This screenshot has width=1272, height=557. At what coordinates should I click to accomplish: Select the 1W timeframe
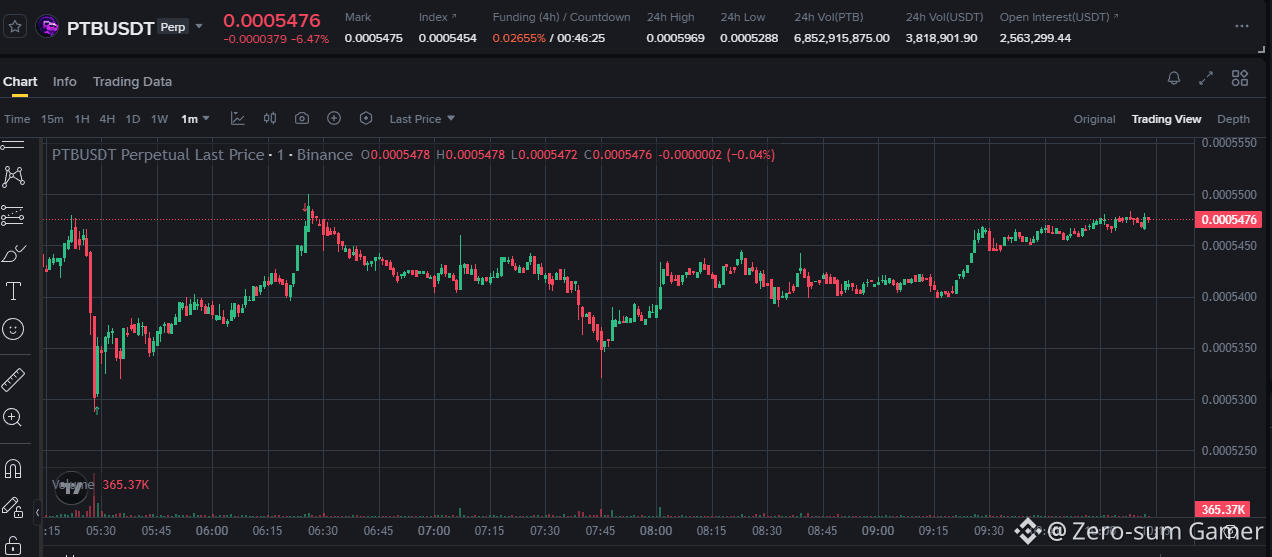pos(159,119)
